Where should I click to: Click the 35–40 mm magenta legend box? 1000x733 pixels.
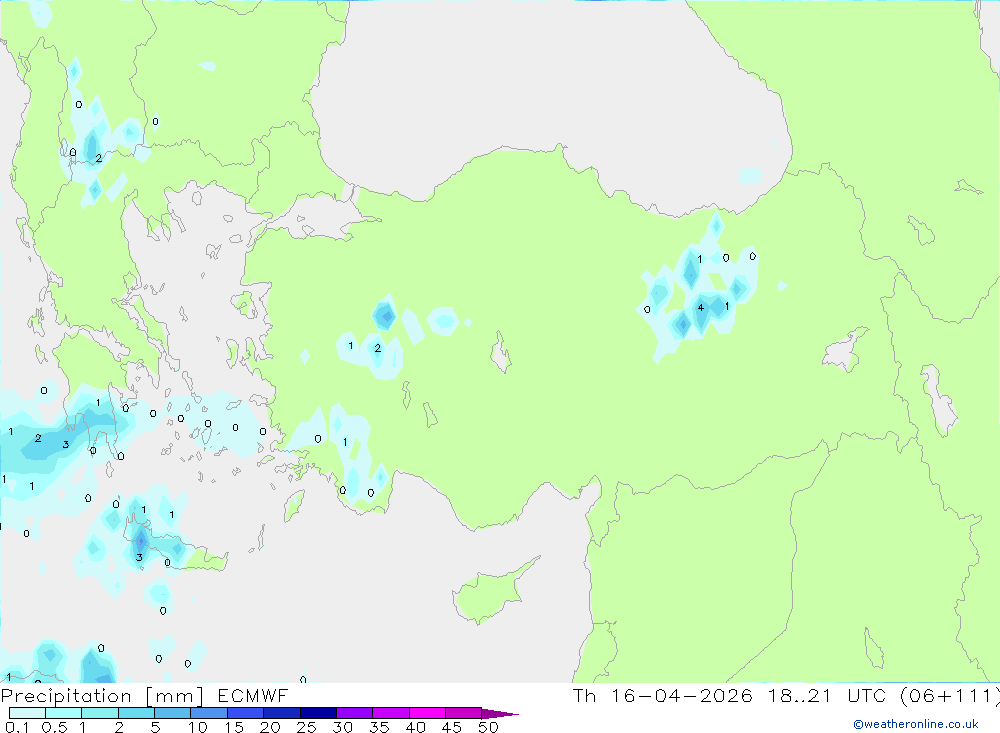[x=391, y=713]
